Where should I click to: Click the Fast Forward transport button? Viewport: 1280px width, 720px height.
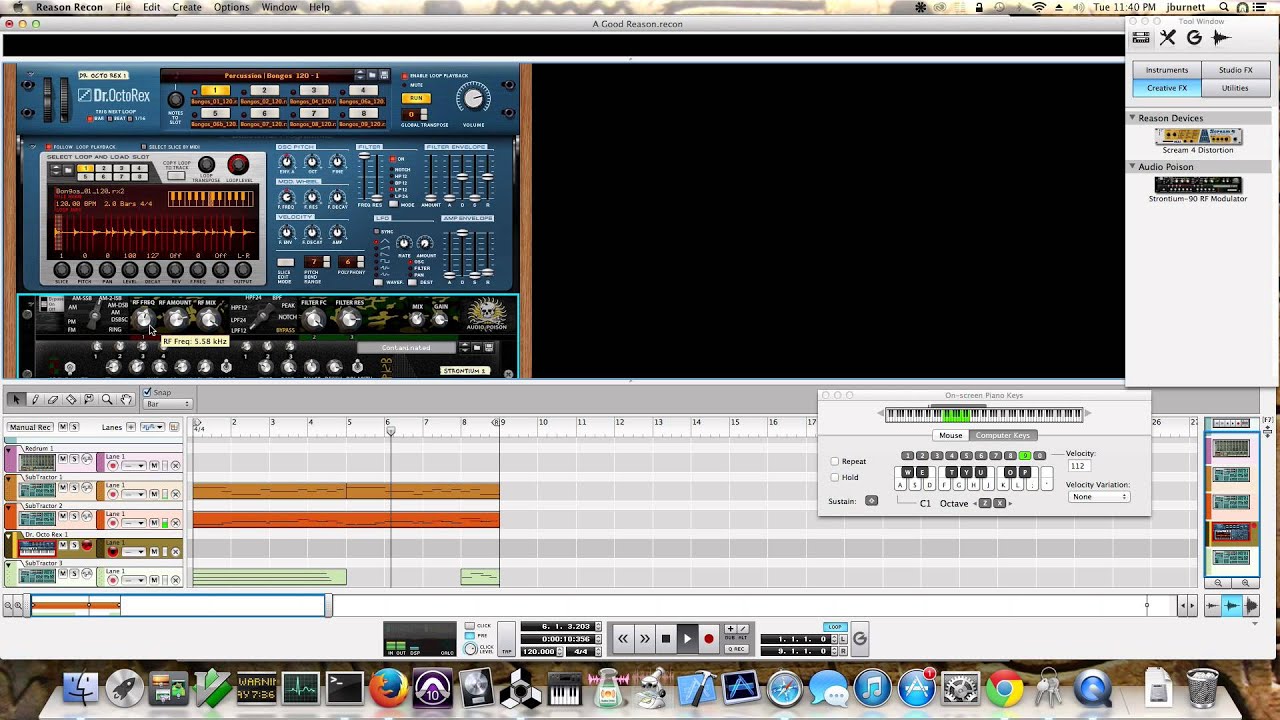pos(645,639)
